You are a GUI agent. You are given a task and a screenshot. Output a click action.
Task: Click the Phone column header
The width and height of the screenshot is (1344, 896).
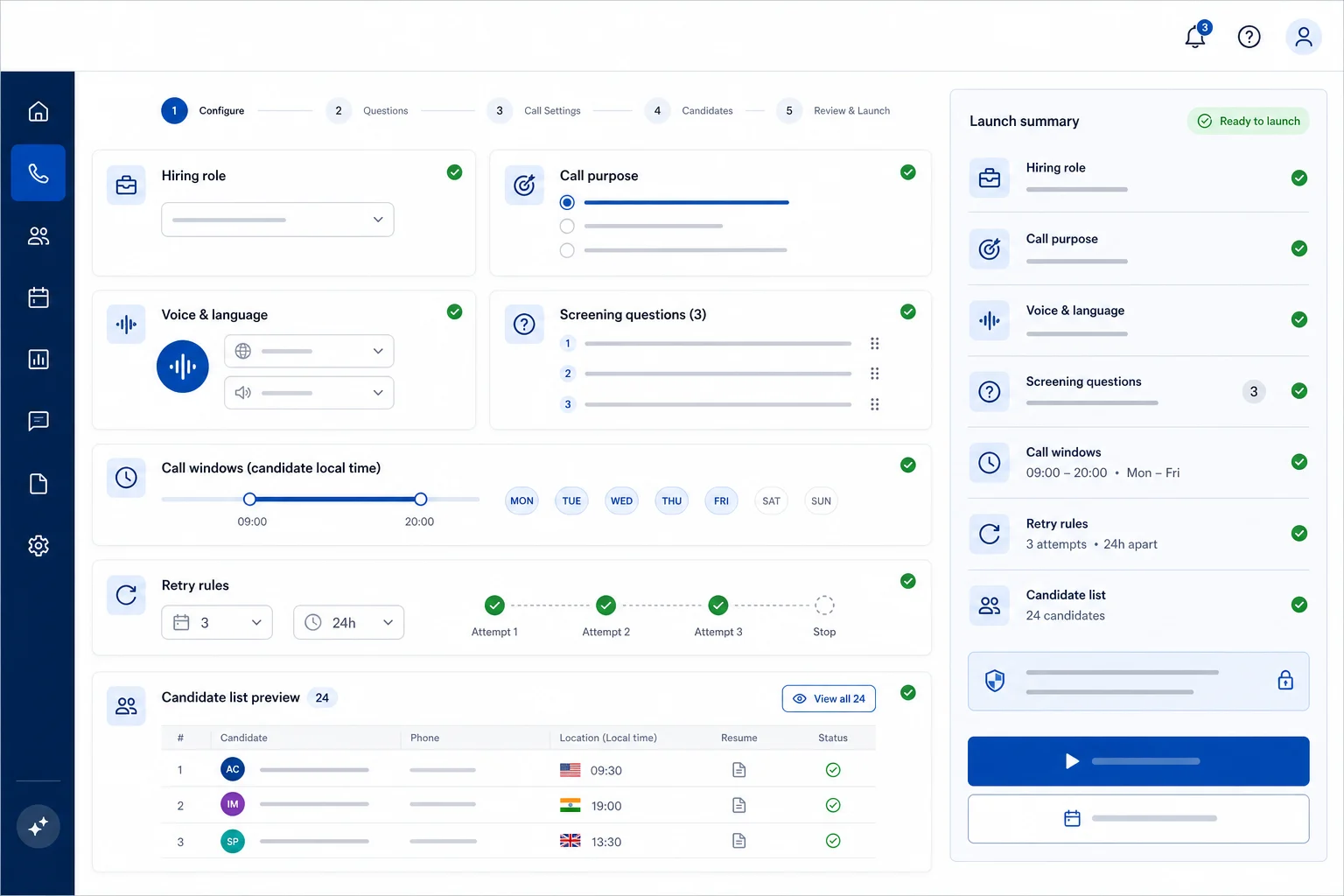click(425, 738)
